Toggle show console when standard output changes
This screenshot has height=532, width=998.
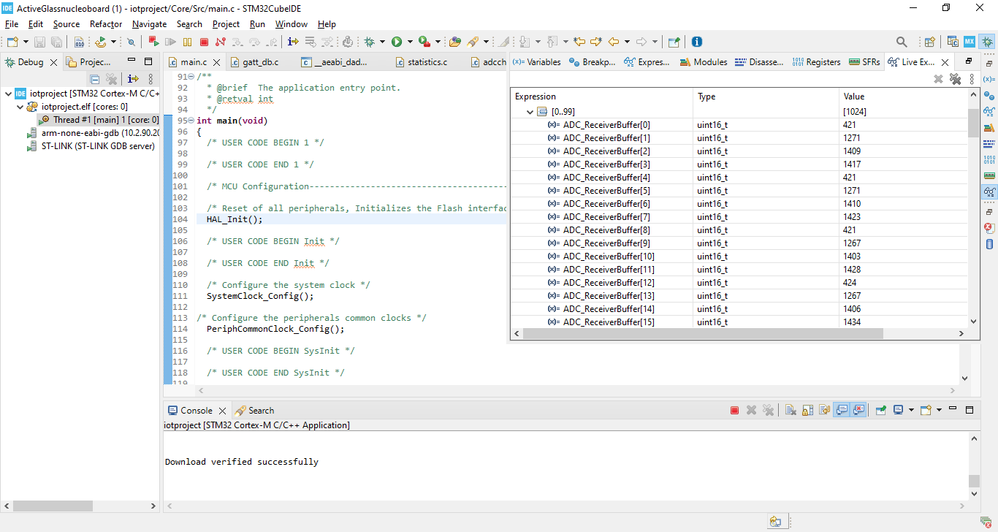[841, 410]
